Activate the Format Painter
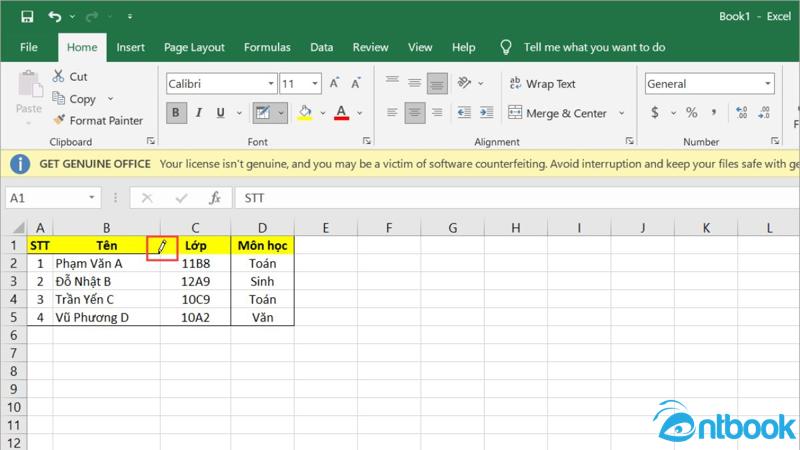 point(98,120)
